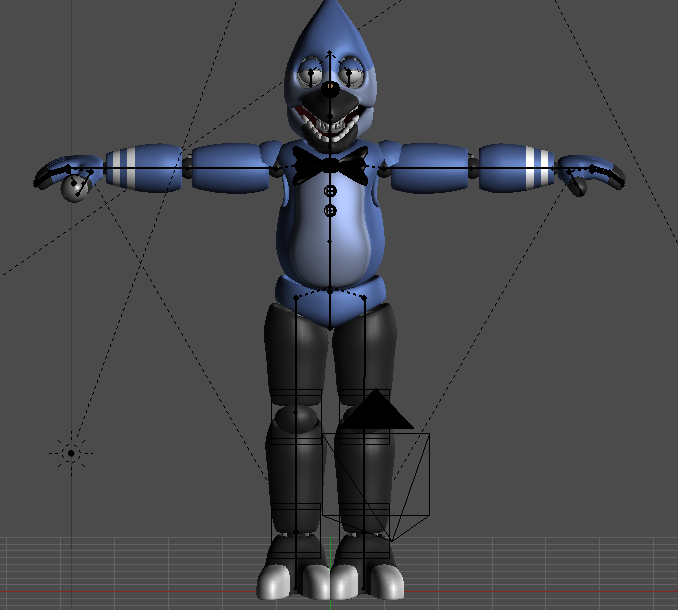Select the upper button on the character's chest
Viewport: 678px width, 610px height.
click(330, 191)
